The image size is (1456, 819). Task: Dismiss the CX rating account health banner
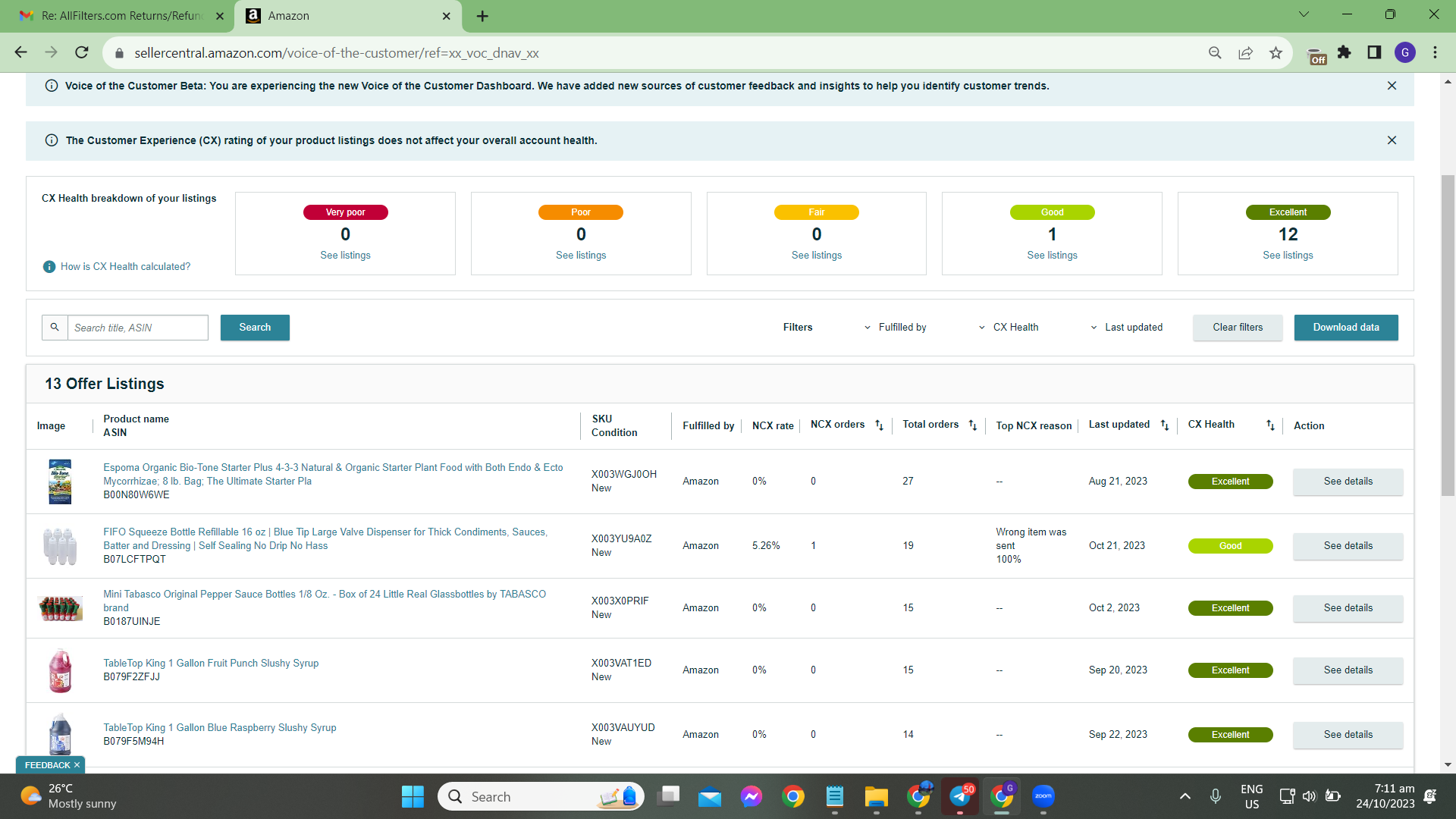[1392, 140]
